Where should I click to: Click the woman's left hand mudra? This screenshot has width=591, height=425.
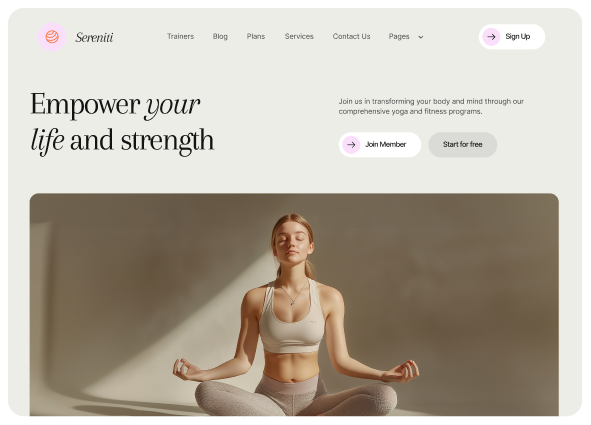[403, 371]
